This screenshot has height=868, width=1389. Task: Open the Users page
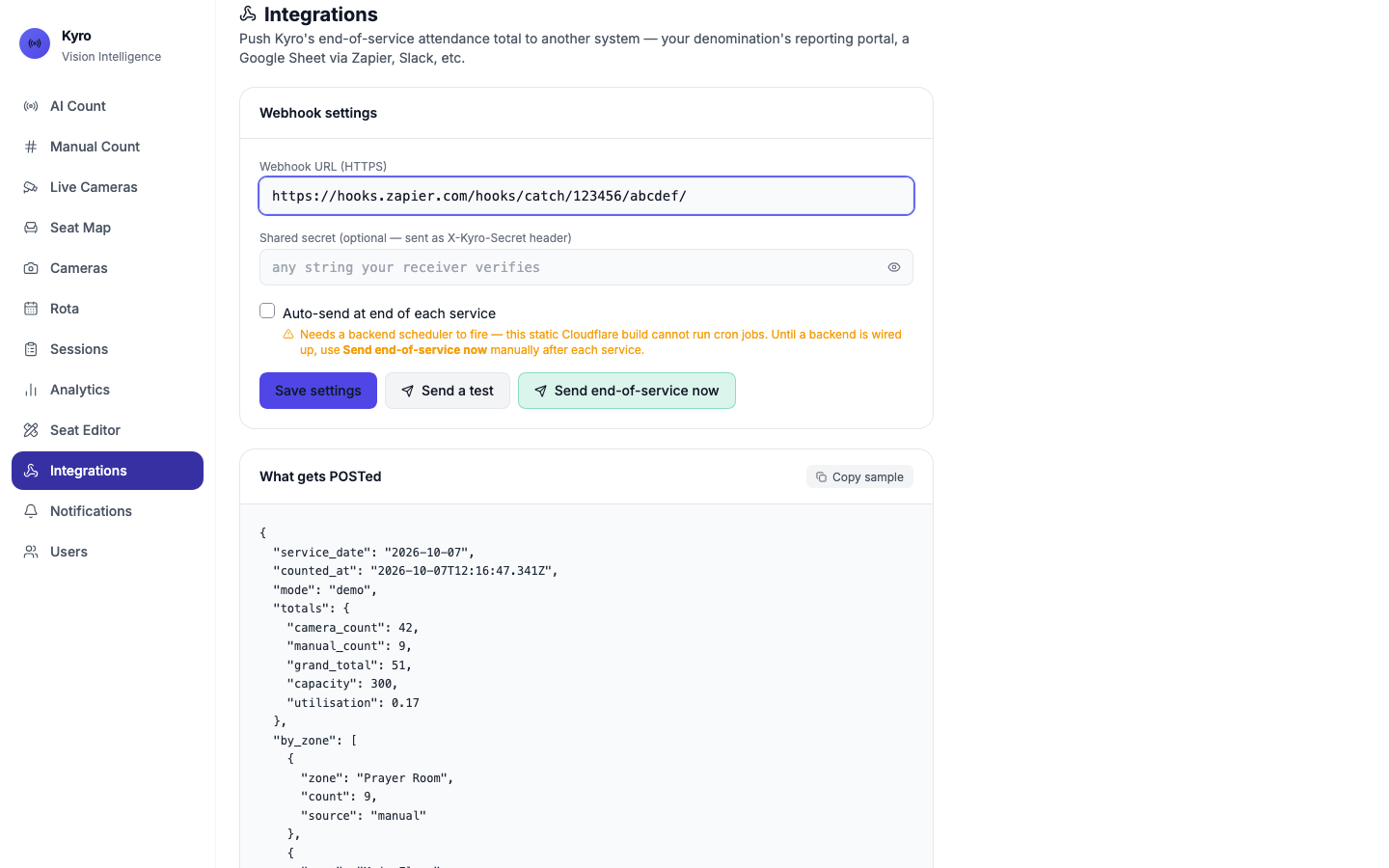pyautogui.click(x=107, y=552)
